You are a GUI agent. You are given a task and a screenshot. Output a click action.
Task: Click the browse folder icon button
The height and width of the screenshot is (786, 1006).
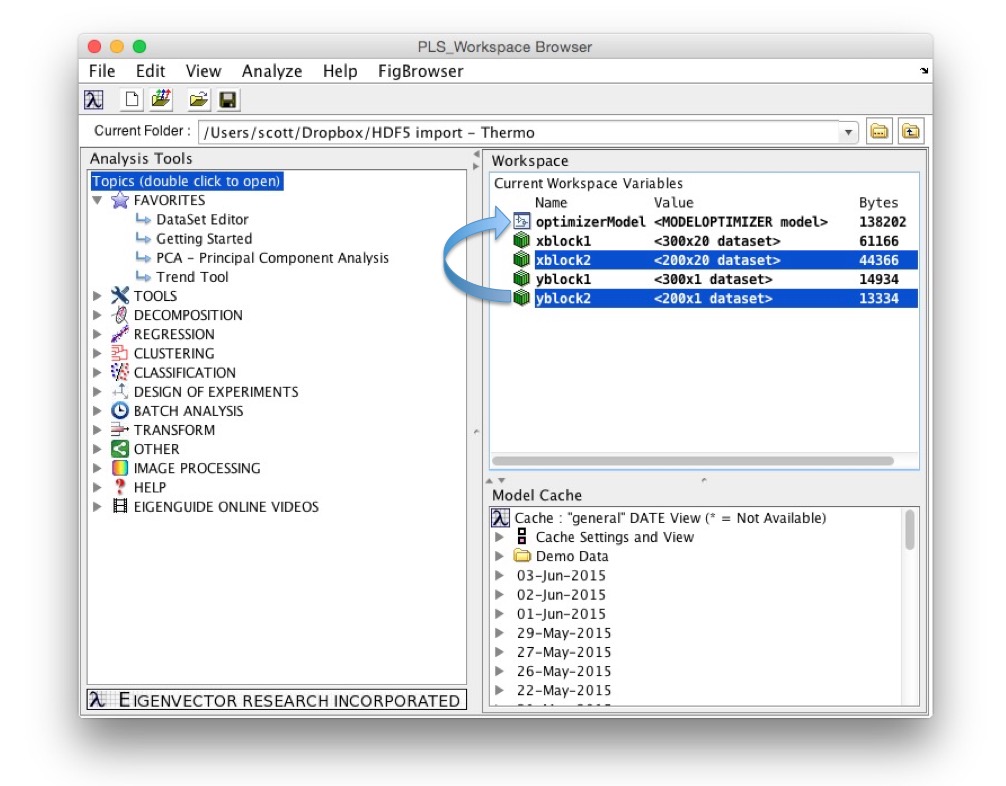879,132
